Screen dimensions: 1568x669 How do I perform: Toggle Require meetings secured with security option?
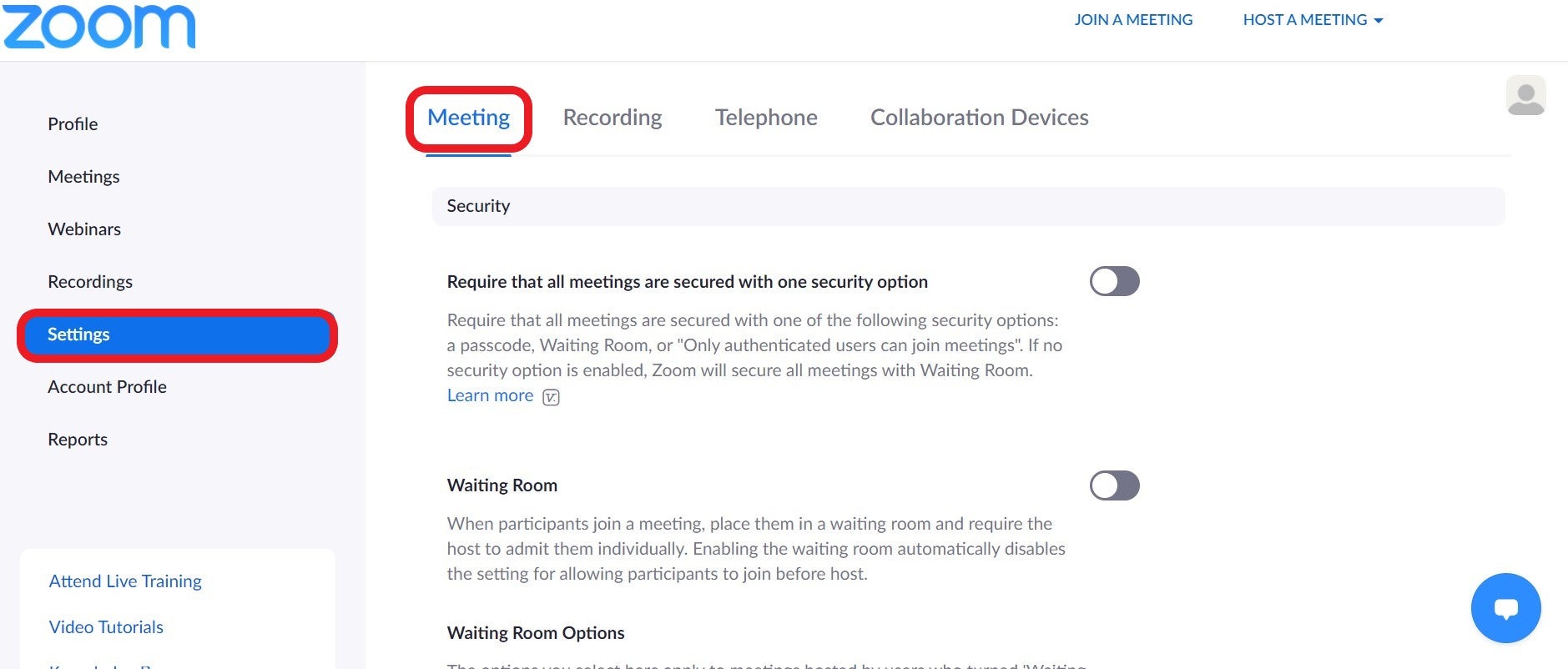tap(1114, 281)
